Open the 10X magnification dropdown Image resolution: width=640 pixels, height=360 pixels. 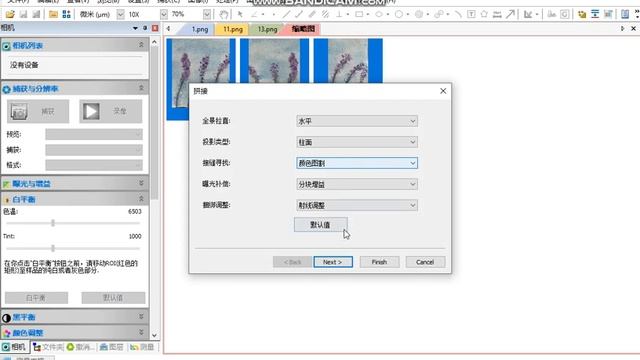(164, 14)
